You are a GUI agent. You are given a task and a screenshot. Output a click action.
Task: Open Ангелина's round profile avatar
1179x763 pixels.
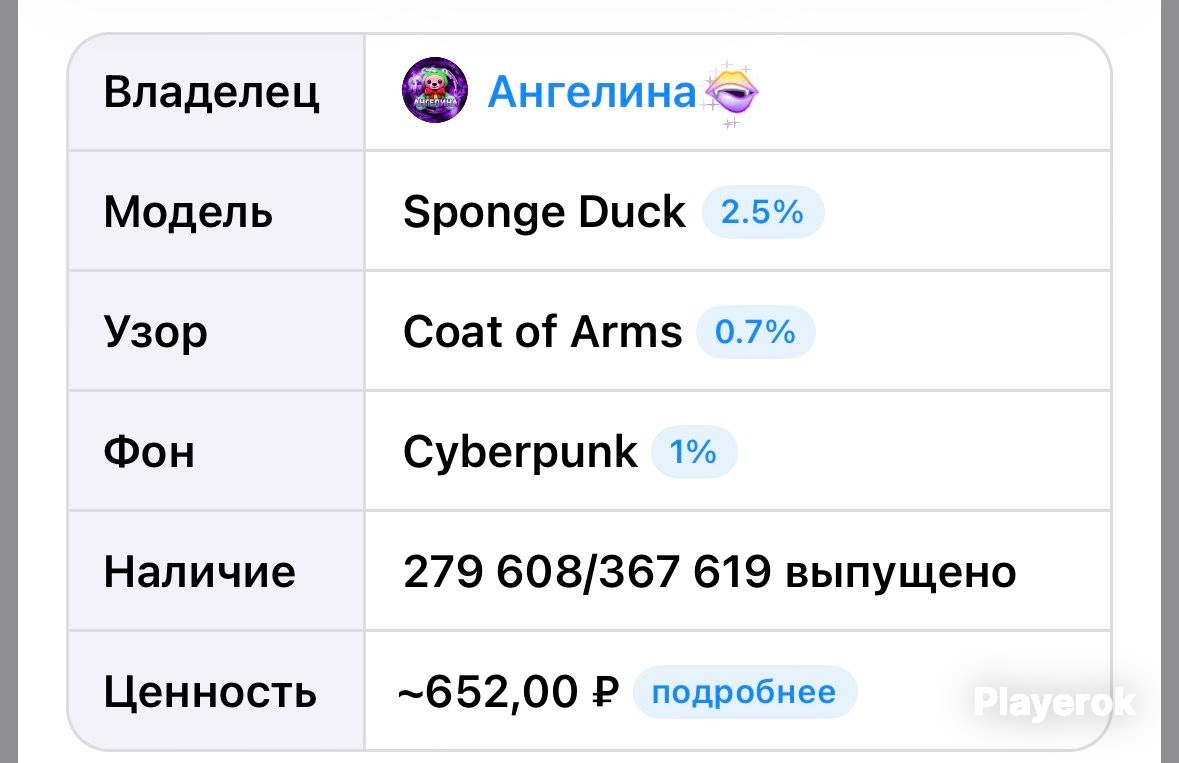435,89
